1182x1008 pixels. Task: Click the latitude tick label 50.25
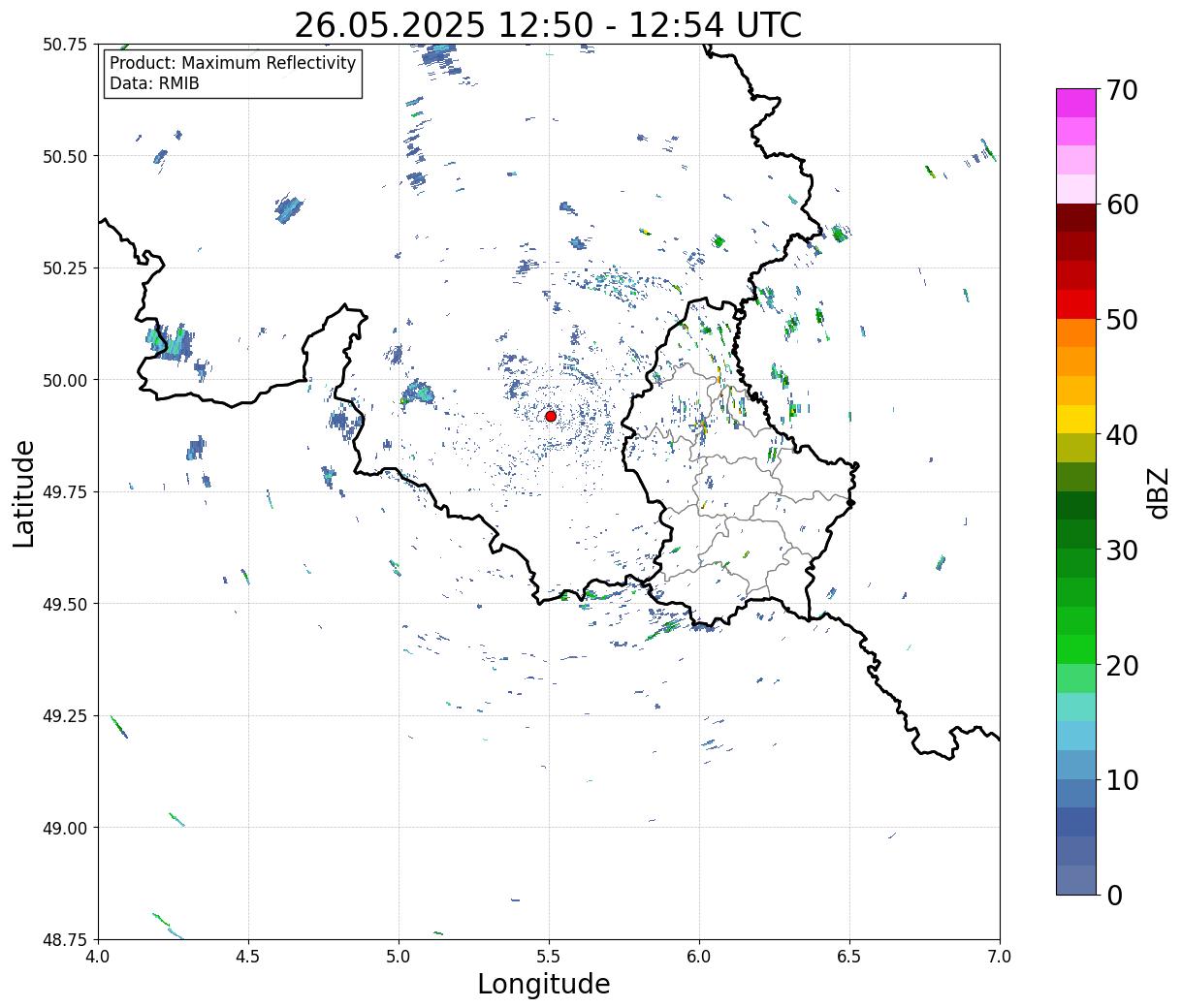64,268
